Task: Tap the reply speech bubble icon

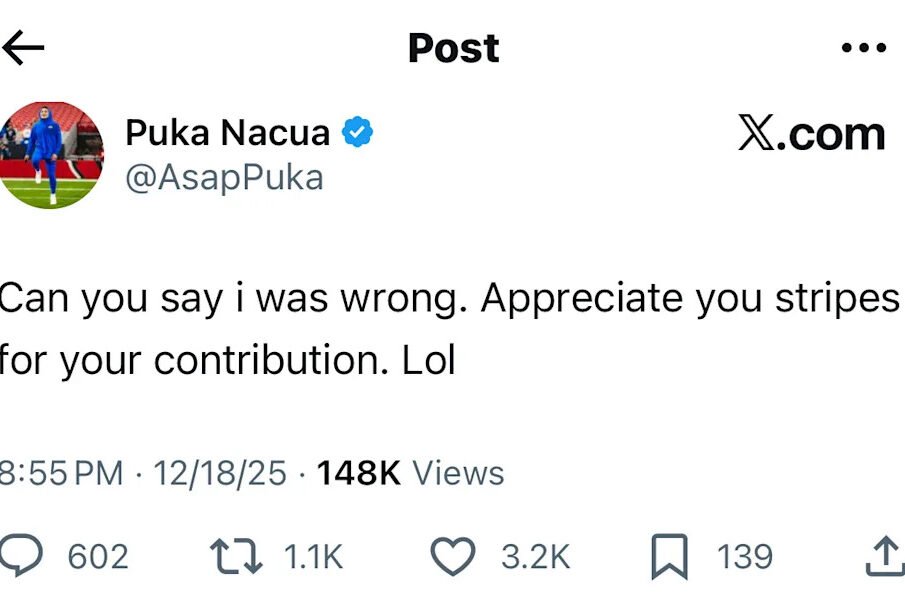Action: (x=22, y=556)
